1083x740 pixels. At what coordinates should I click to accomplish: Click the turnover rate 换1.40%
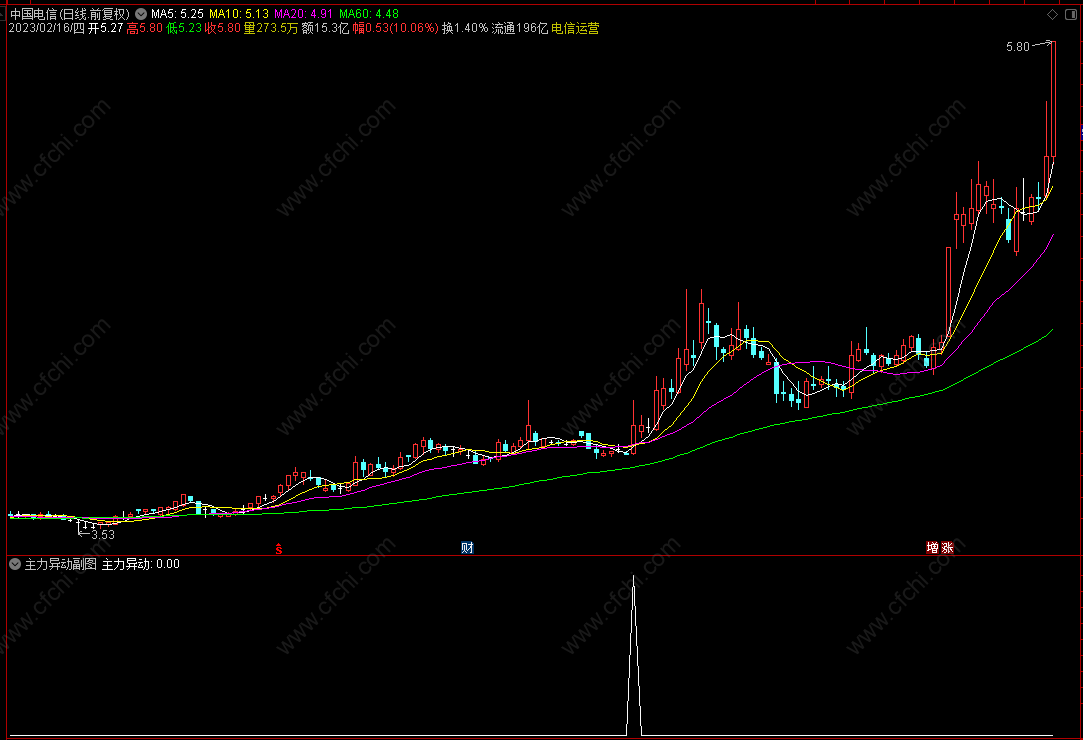[466, 28]
